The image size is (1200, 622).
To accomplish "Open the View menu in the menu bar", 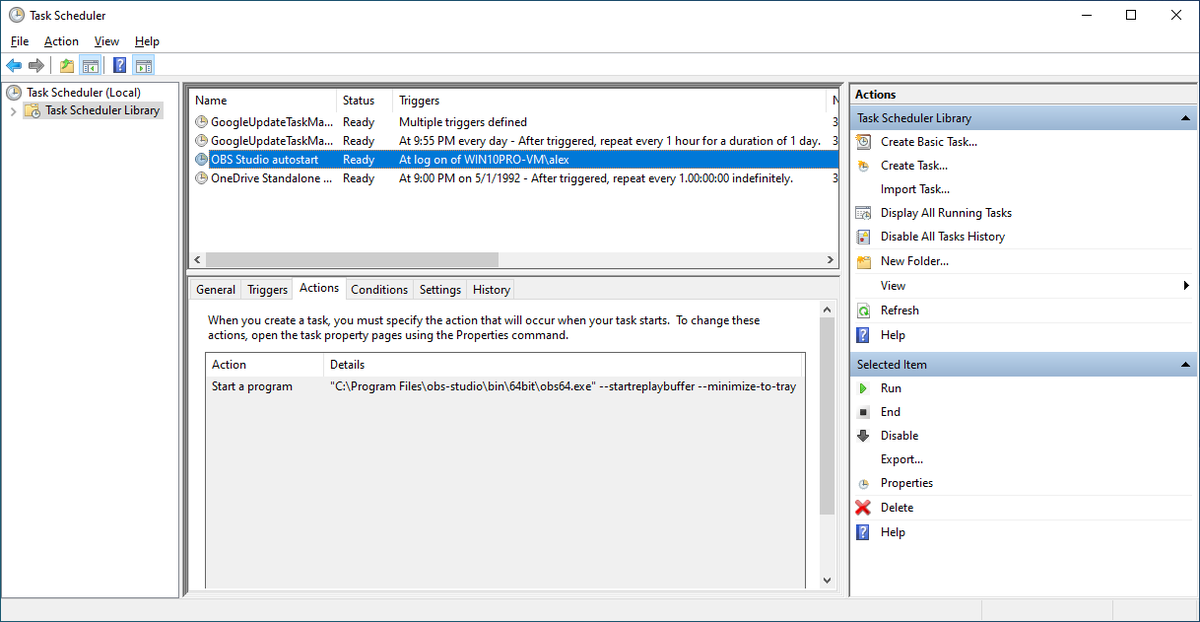I will click(x=107, y=41).
